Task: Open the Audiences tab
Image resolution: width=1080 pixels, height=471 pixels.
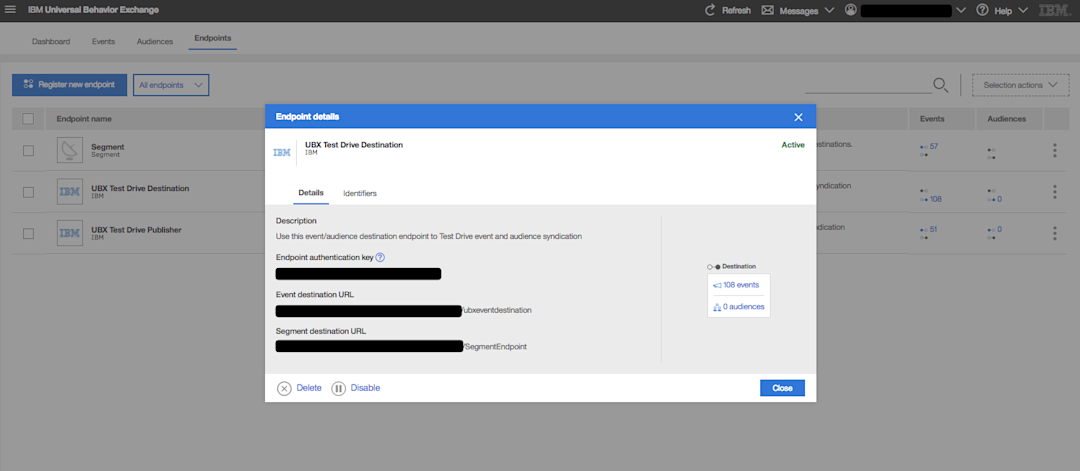Action: (155, 41)
